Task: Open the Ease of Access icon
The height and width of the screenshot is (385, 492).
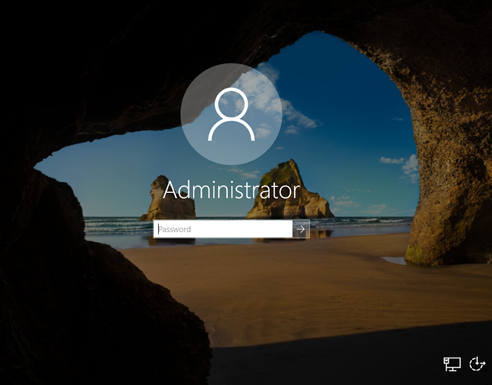Action: point(477,364)
